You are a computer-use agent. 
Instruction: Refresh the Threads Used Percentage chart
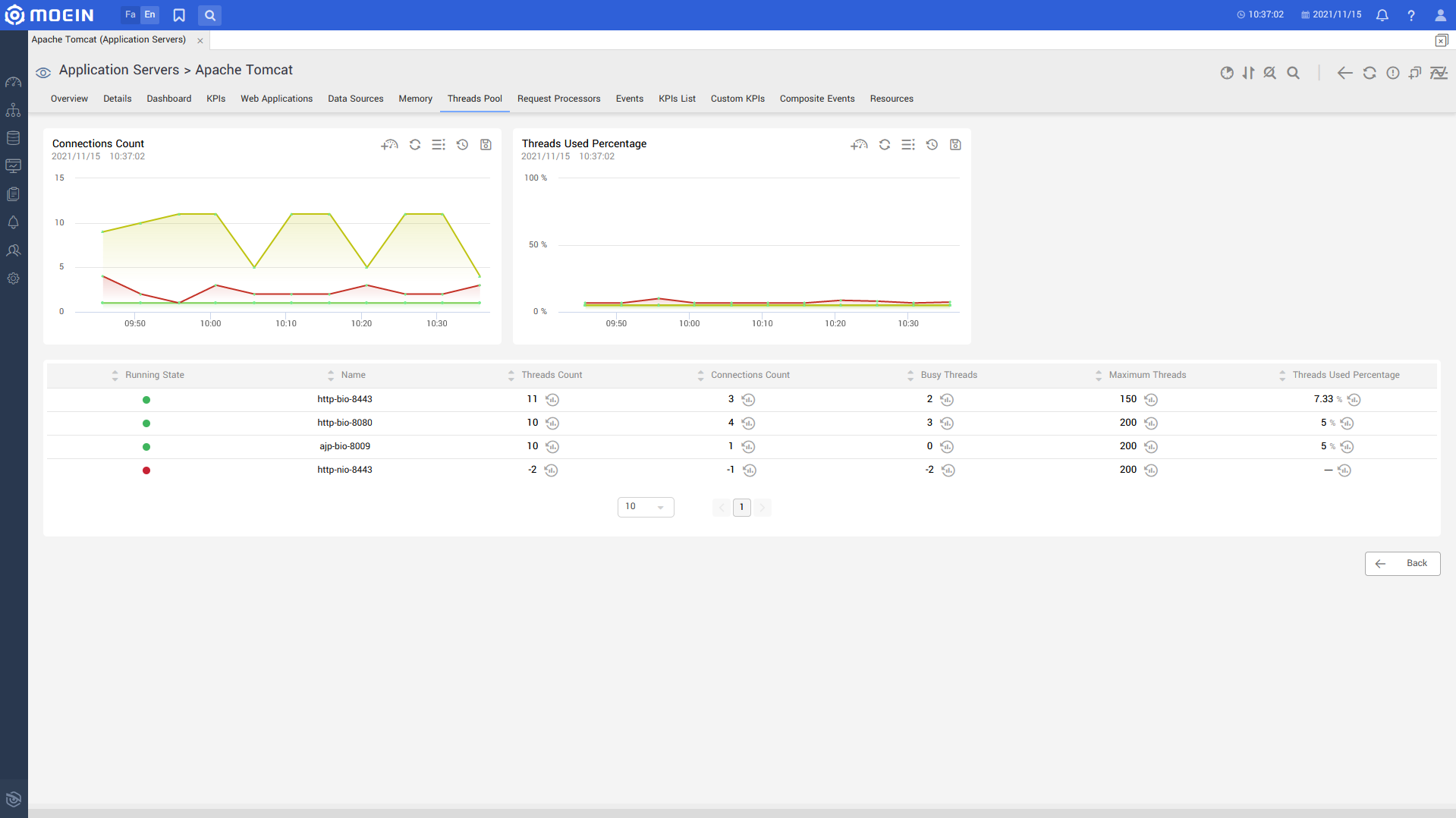[885, 144]
